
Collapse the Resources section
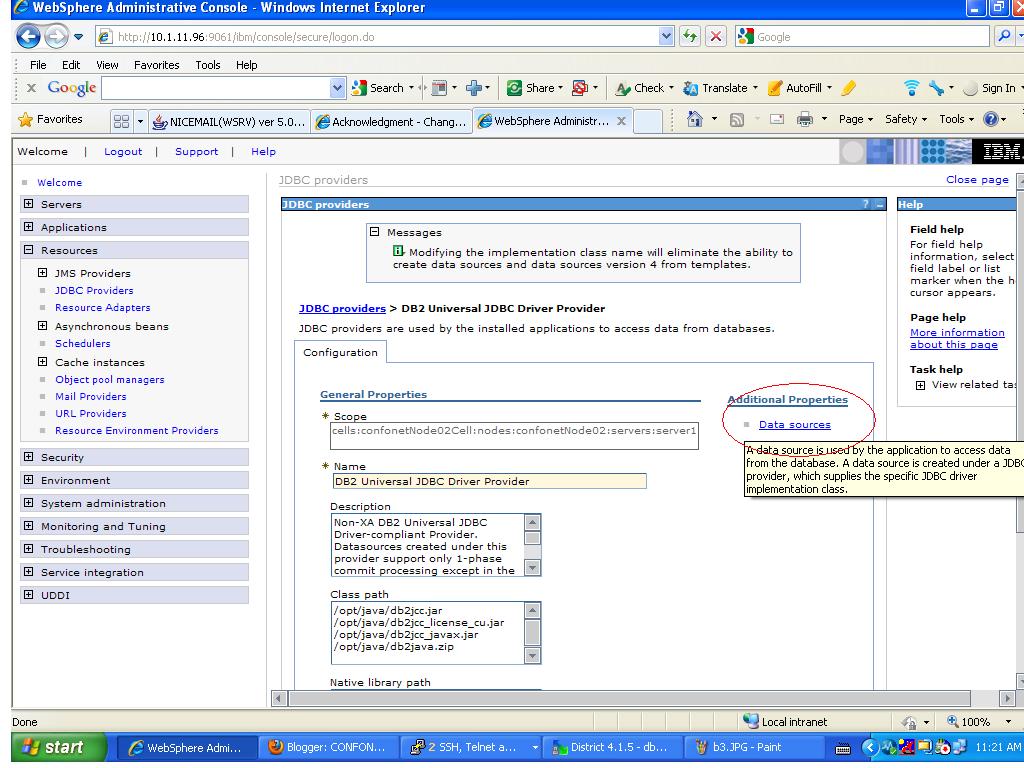coord(28,249)
